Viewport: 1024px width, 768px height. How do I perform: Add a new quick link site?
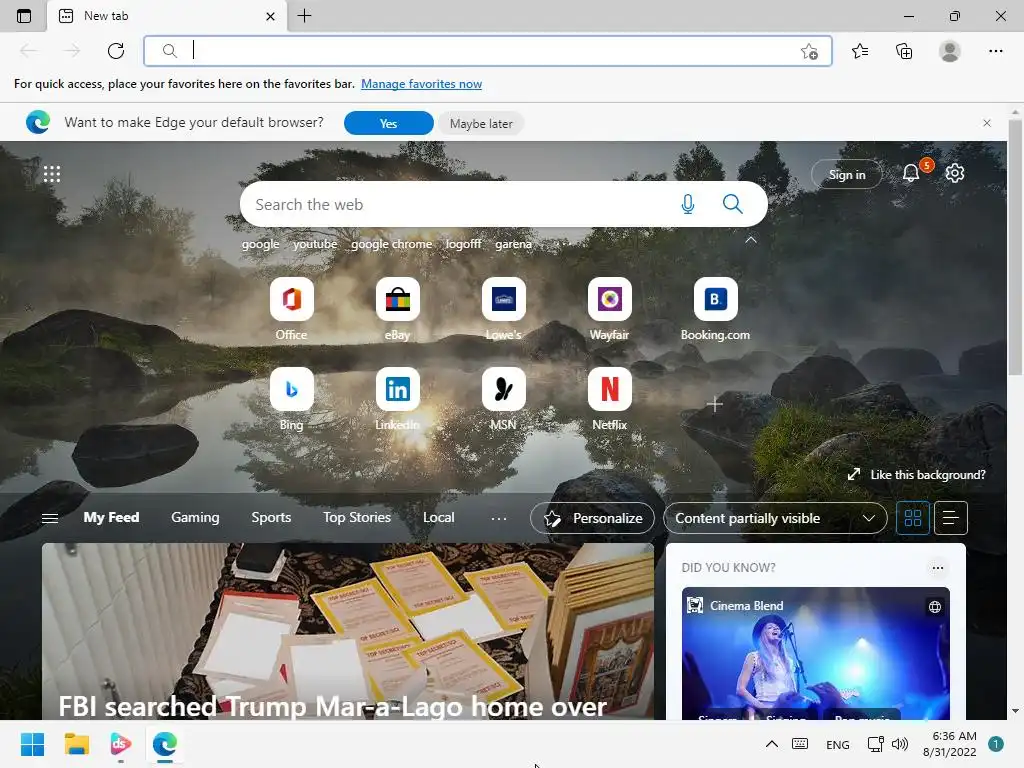coord(714,404)
